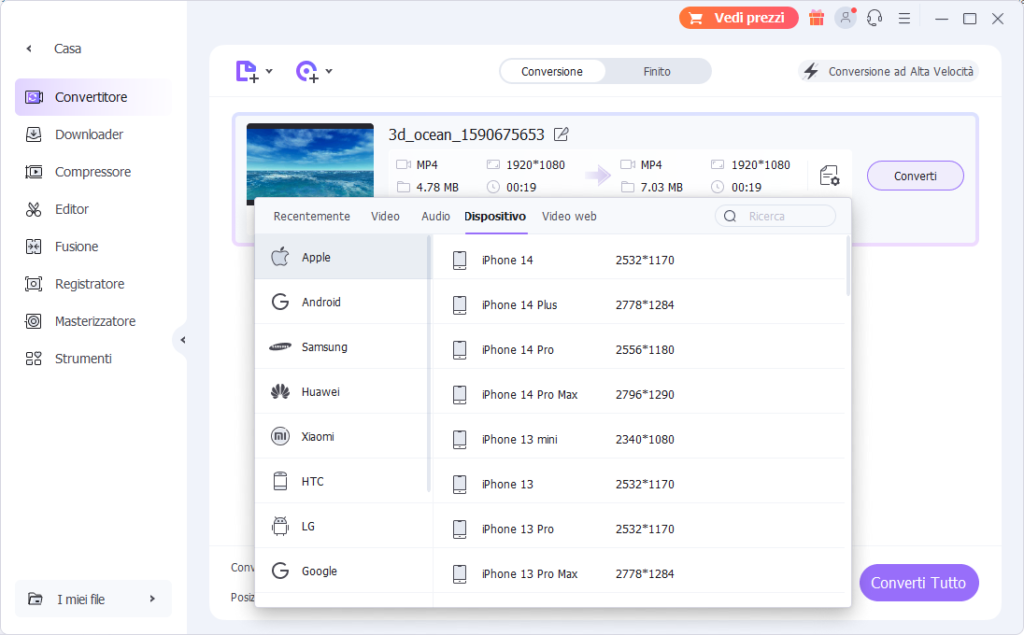
Task: Open the user account icon
Action: [x=846, y=18]
